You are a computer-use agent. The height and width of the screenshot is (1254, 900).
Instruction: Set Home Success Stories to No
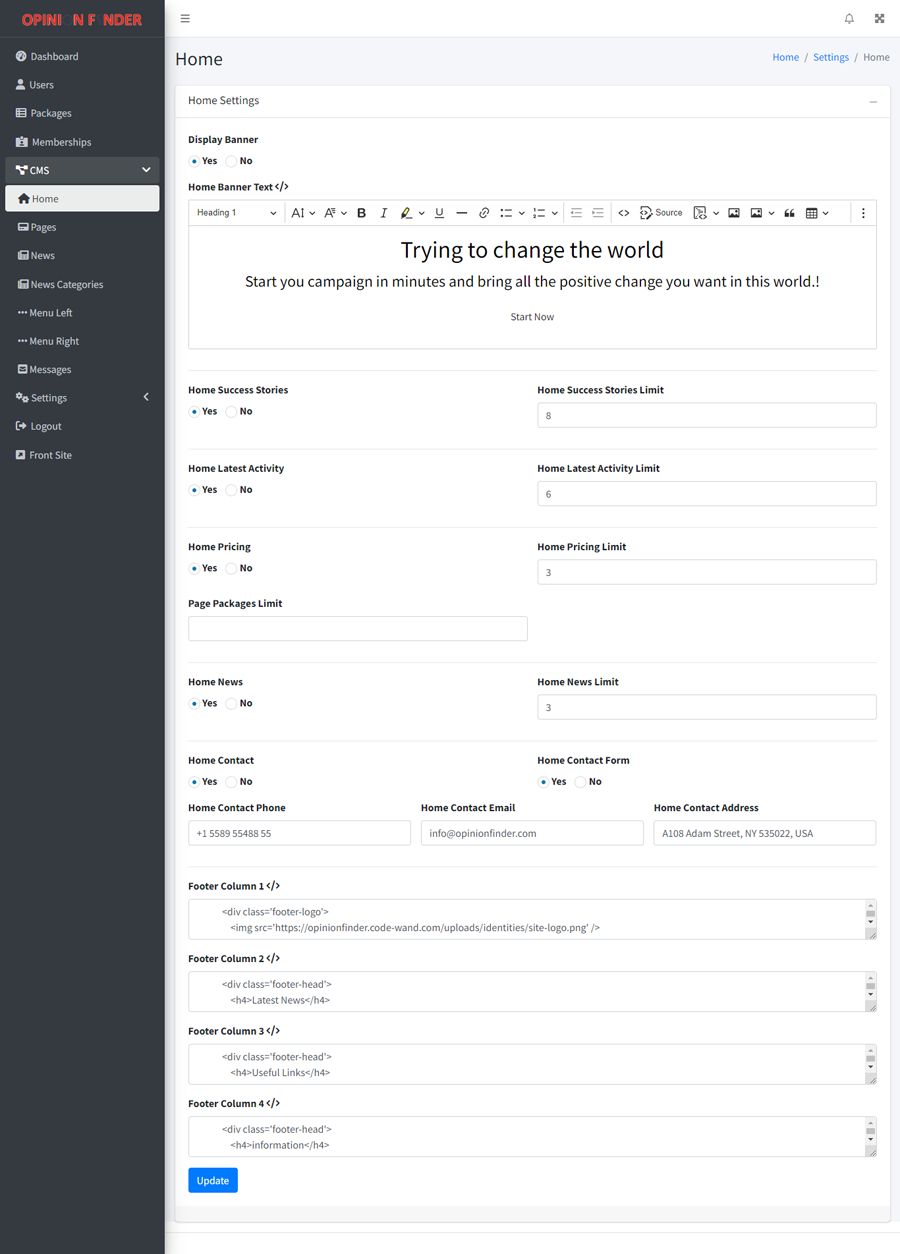[231, 412]
